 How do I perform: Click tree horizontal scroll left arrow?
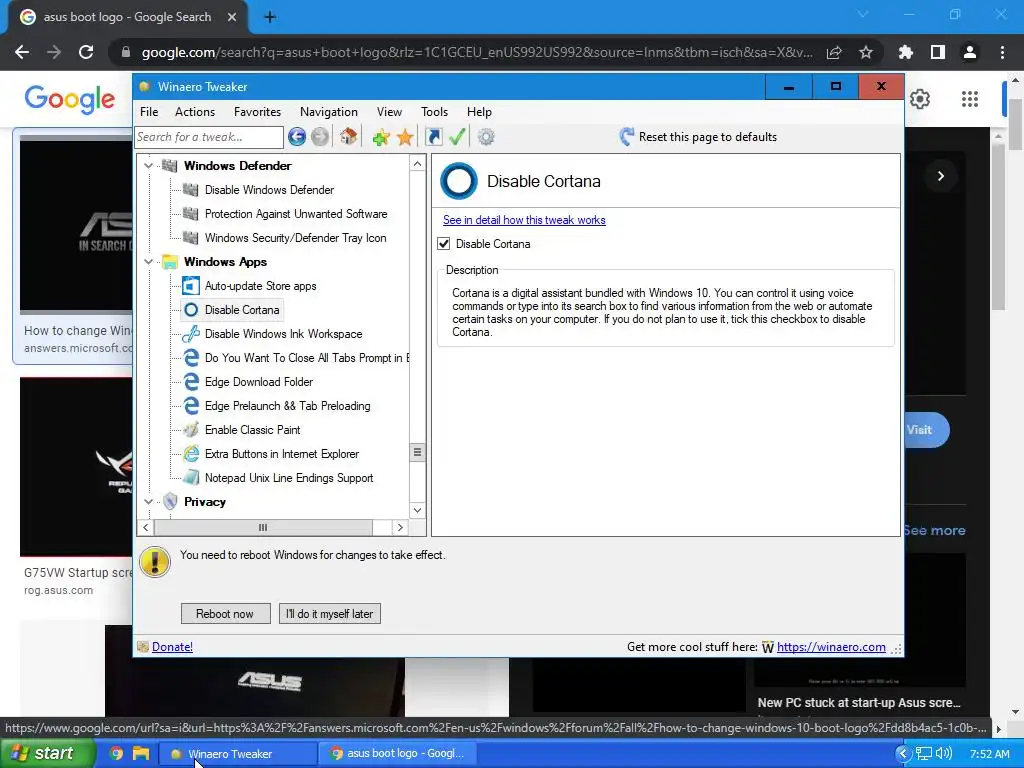click(146, 527)
